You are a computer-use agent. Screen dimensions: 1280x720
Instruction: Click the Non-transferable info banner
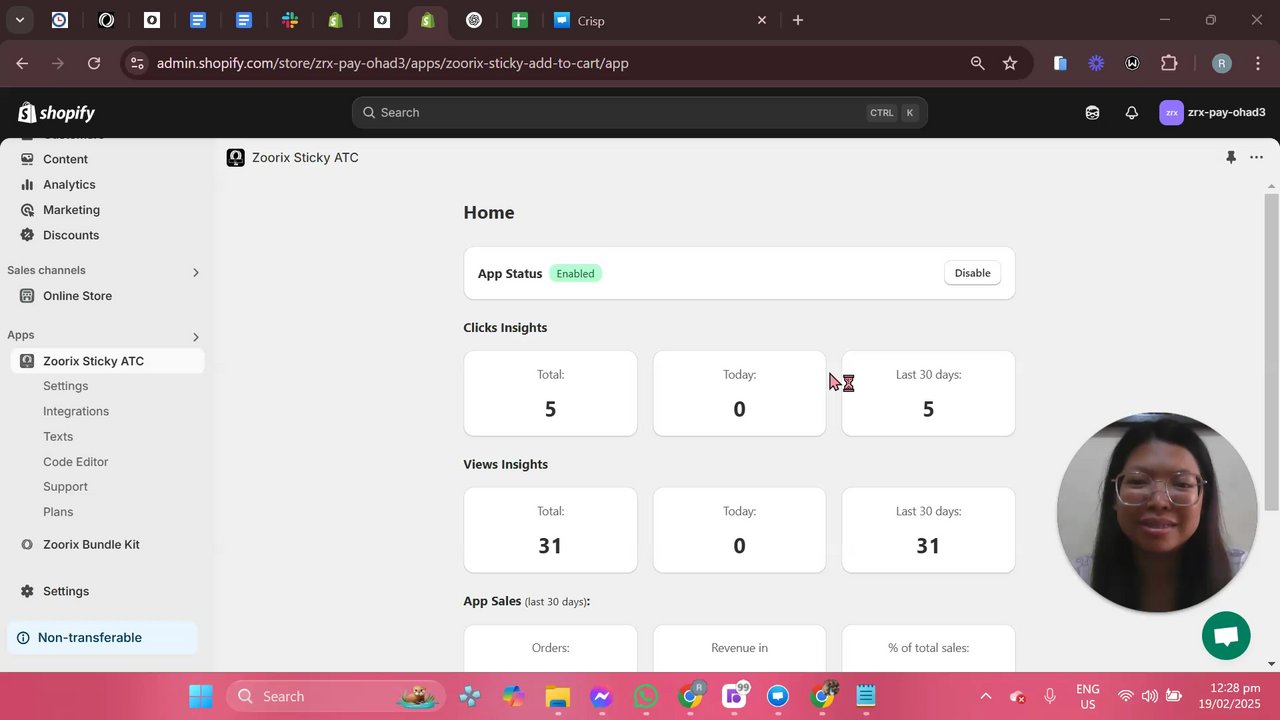[x=104, y=638]
